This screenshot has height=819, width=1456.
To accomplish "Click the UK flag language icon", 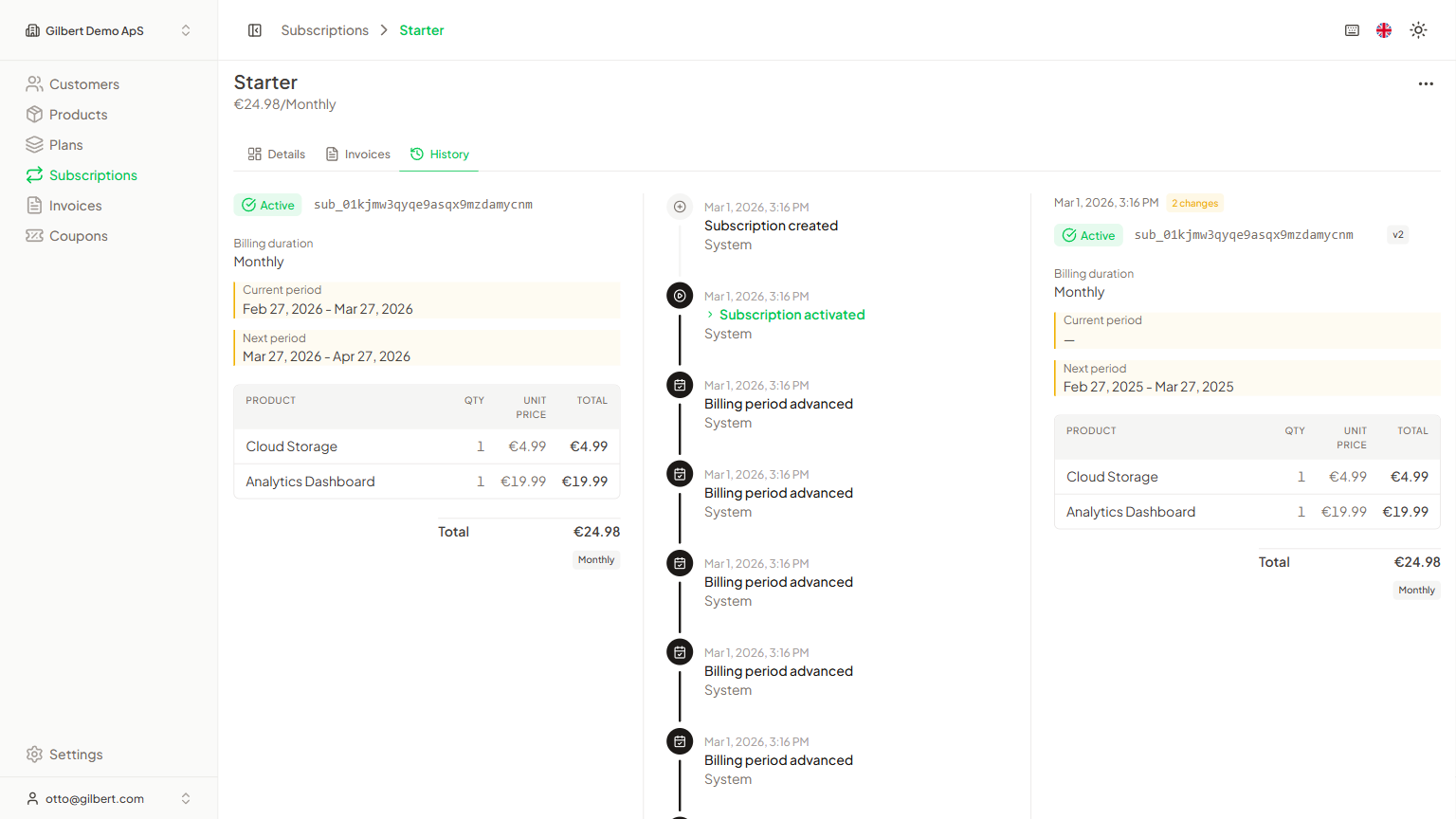I will [x=1384, y=30].
